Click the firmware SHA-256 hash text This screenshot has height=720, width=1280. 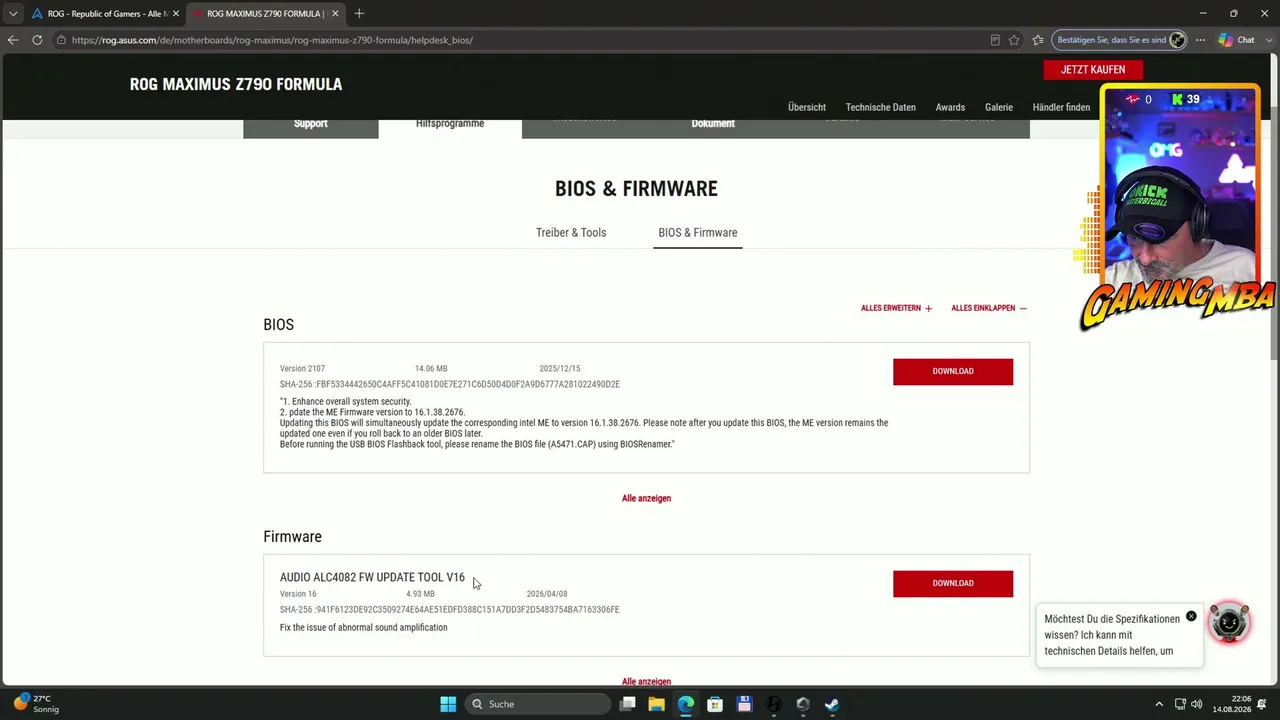coord(450,610)
